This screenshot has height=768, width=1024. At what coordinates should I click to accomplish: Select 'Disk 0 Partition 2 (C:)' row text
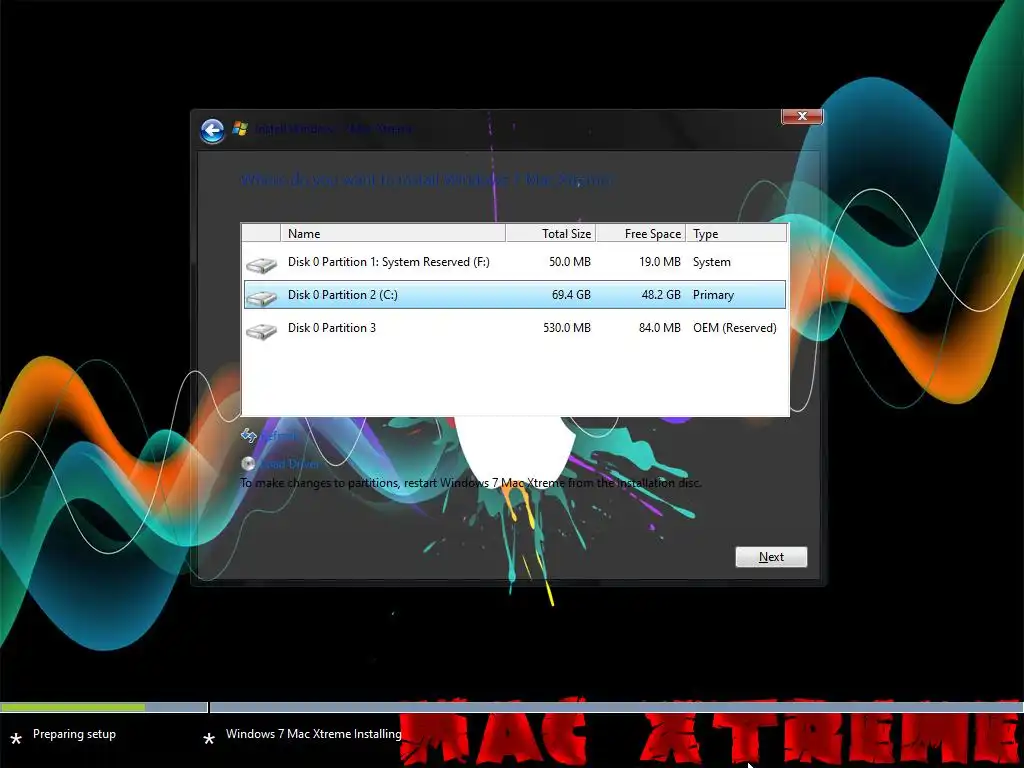coord(343,295)
